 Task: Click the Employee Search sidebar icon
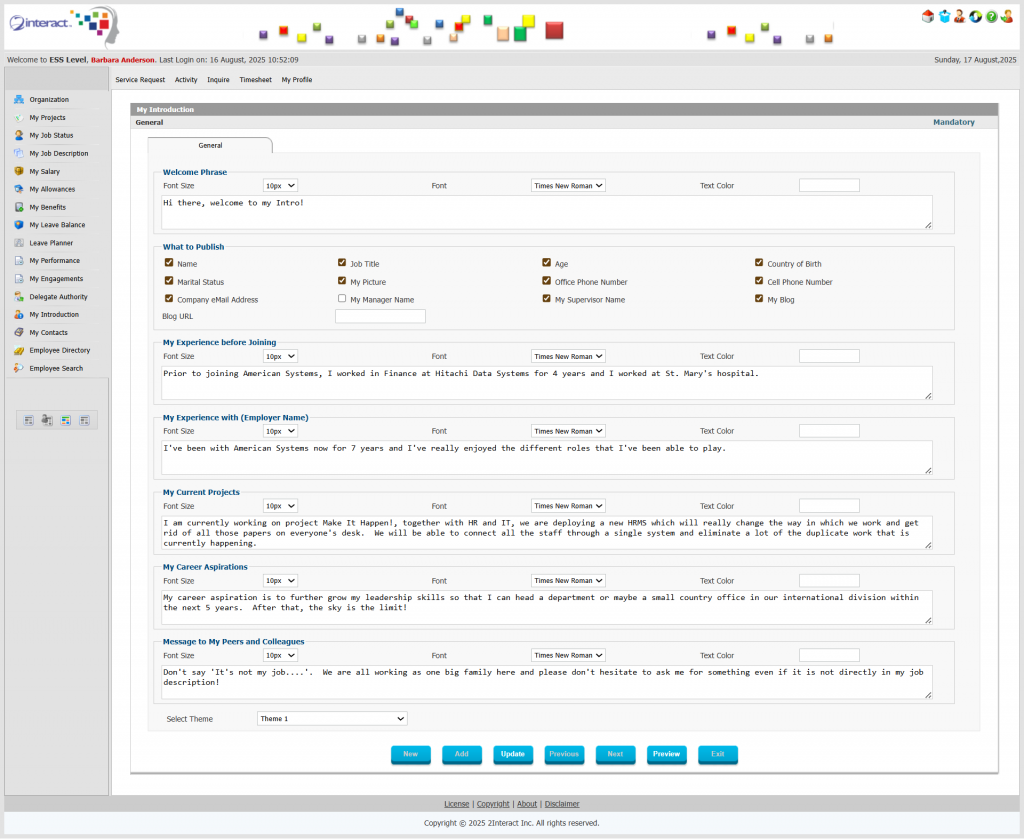[19, 368]
